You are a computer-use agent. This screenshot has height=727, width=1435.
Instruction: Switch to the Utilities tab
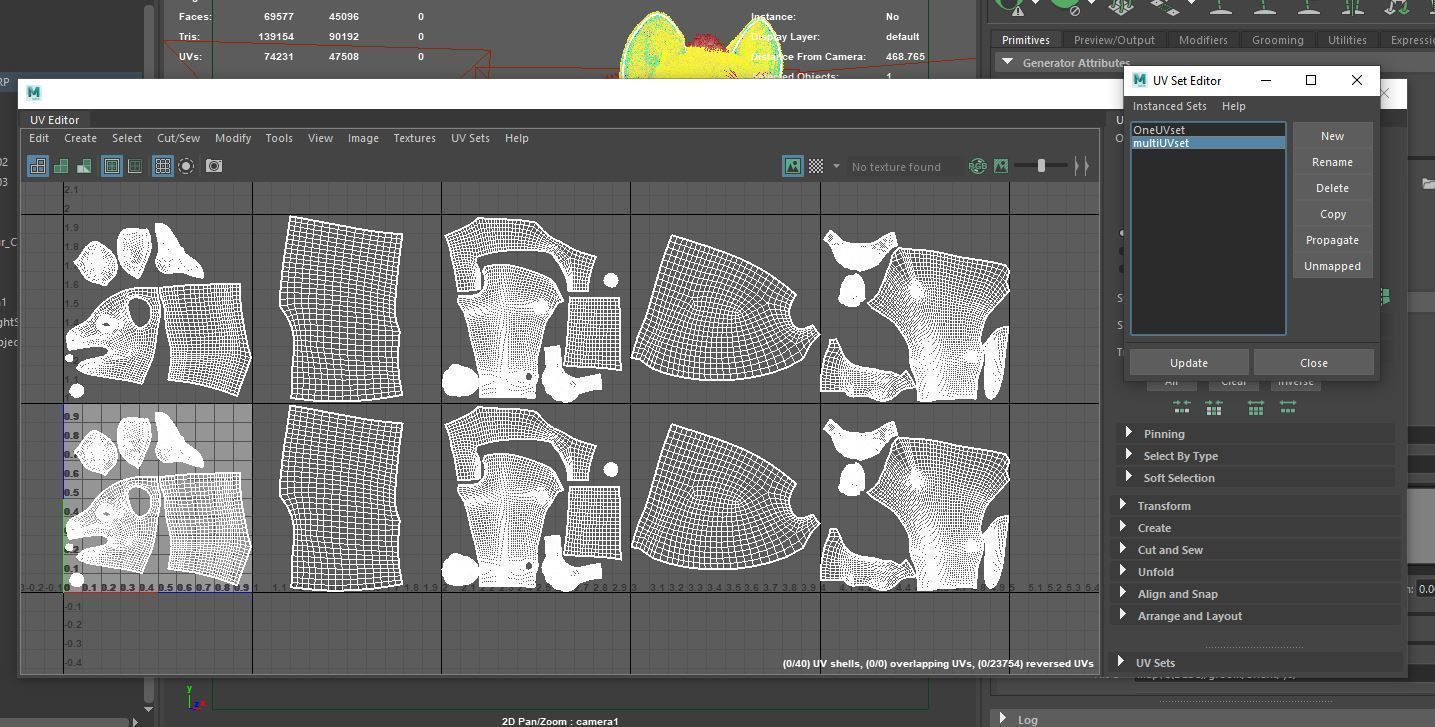(1347, 40)
